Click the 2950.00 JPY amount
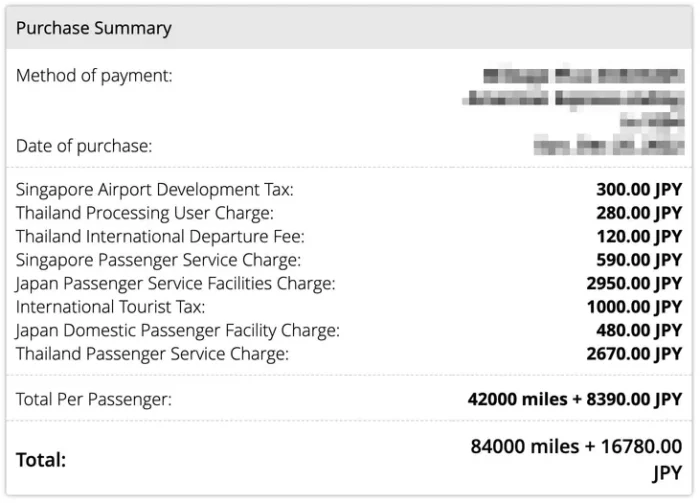This screenshot has height=503, width=700. point(634,284)
